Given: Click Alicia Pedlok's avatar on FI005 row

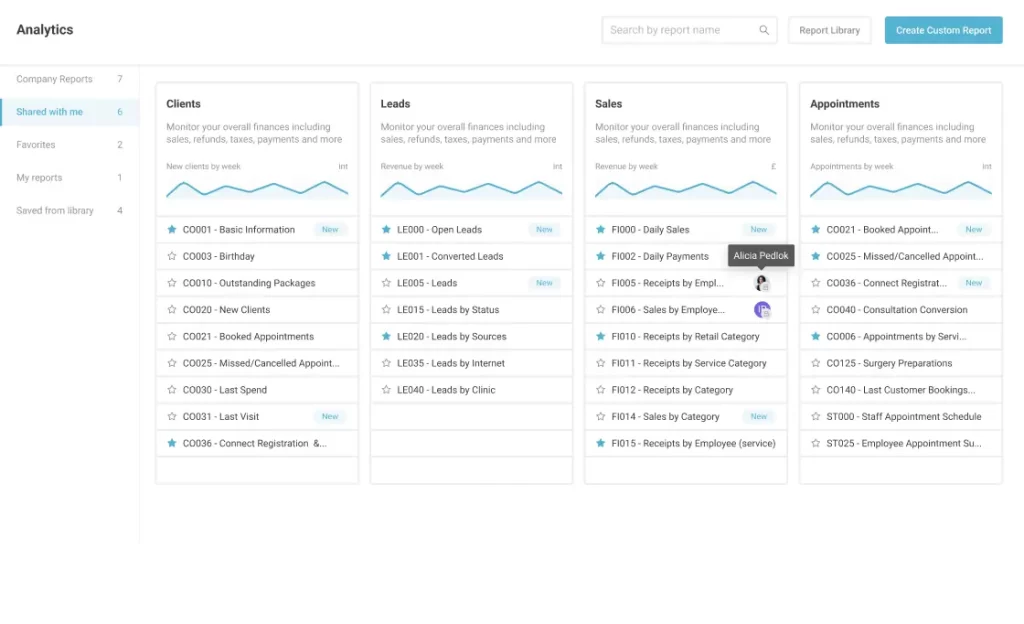Looking at the screenshot, I should click(762, 283).
